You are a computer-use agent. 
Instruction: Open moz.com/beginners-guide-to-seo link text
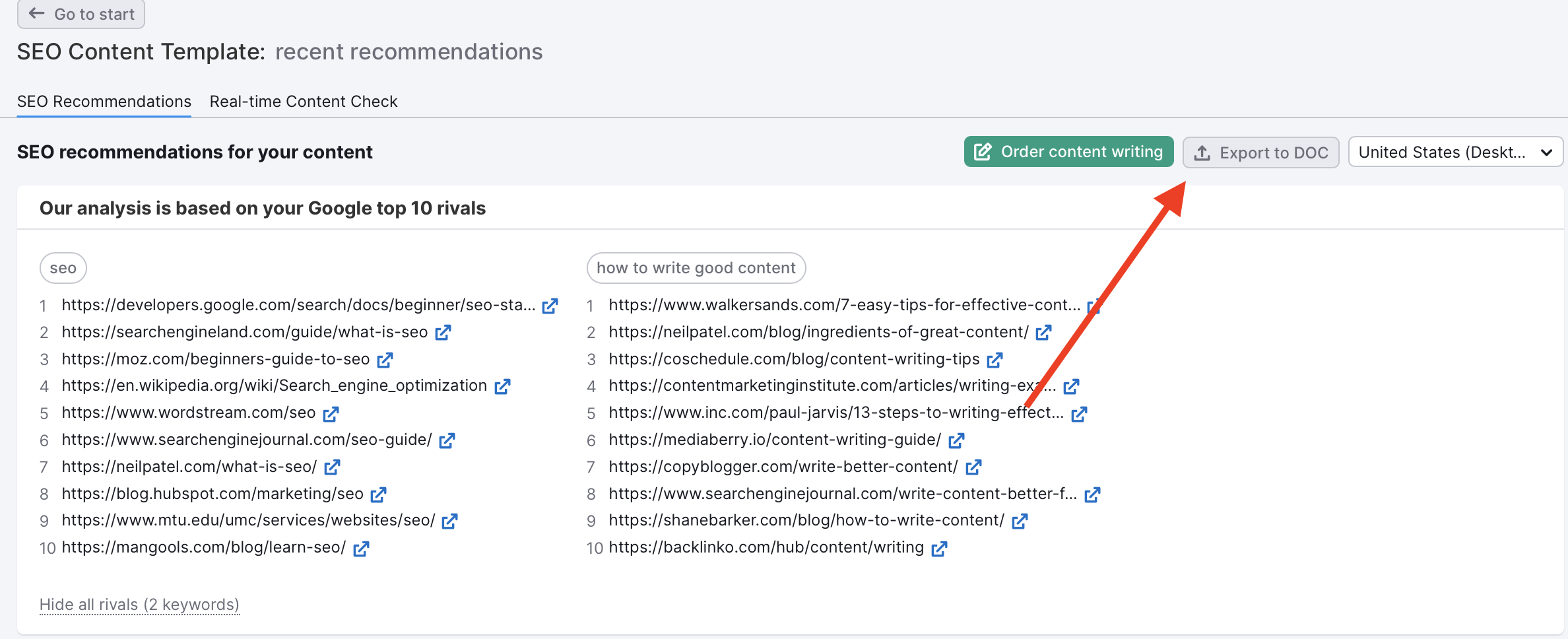(216, 359)
